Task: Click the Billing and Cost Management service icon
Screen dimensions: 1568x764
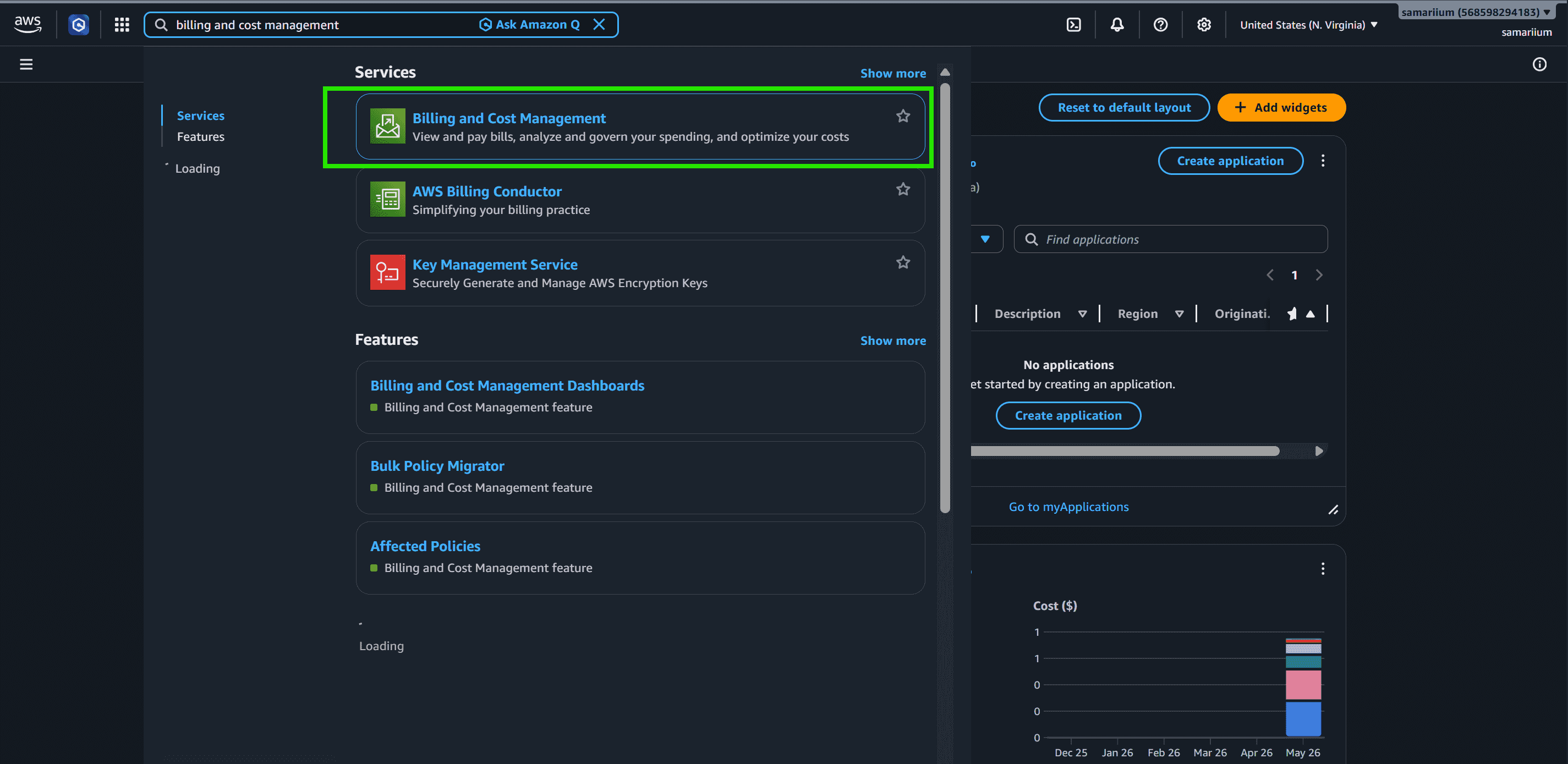Action: (x=388, y=126)
